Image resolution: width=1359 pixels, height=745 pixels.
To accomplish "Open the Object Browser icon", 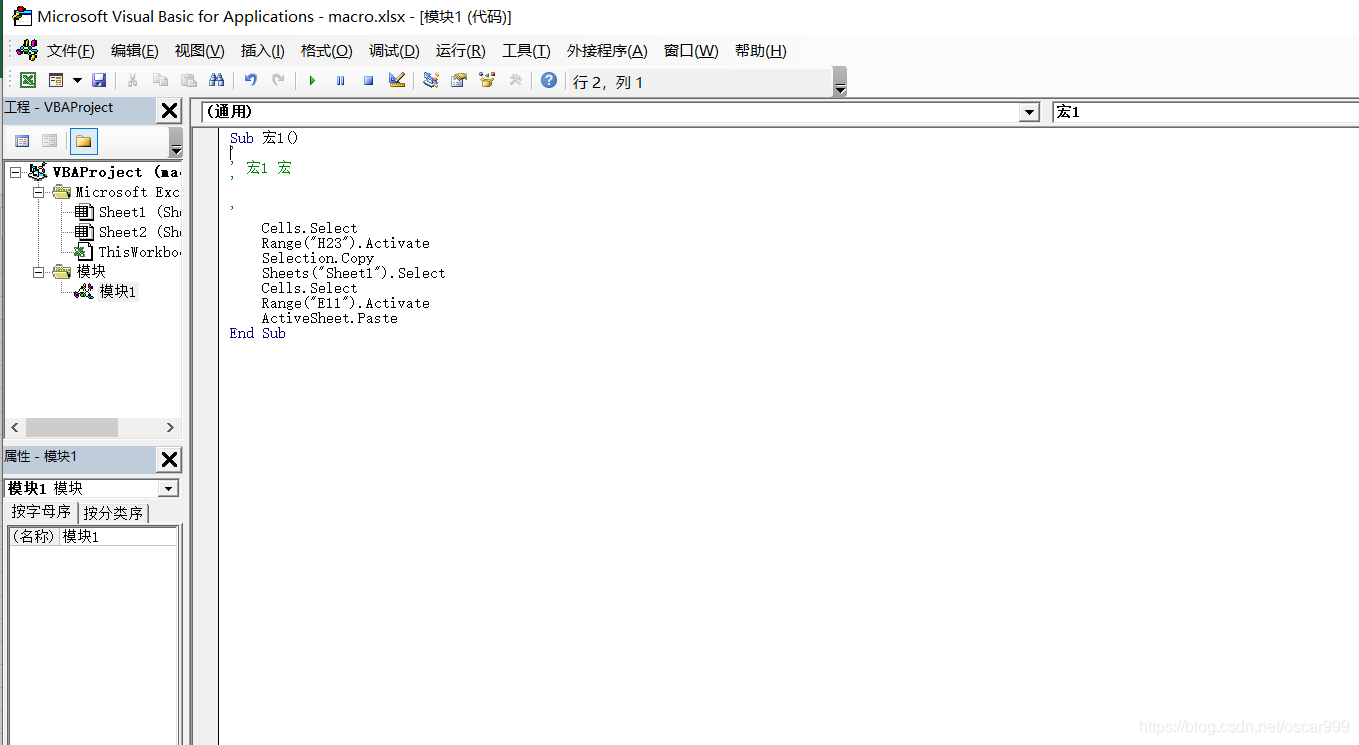I will point(487,81).
